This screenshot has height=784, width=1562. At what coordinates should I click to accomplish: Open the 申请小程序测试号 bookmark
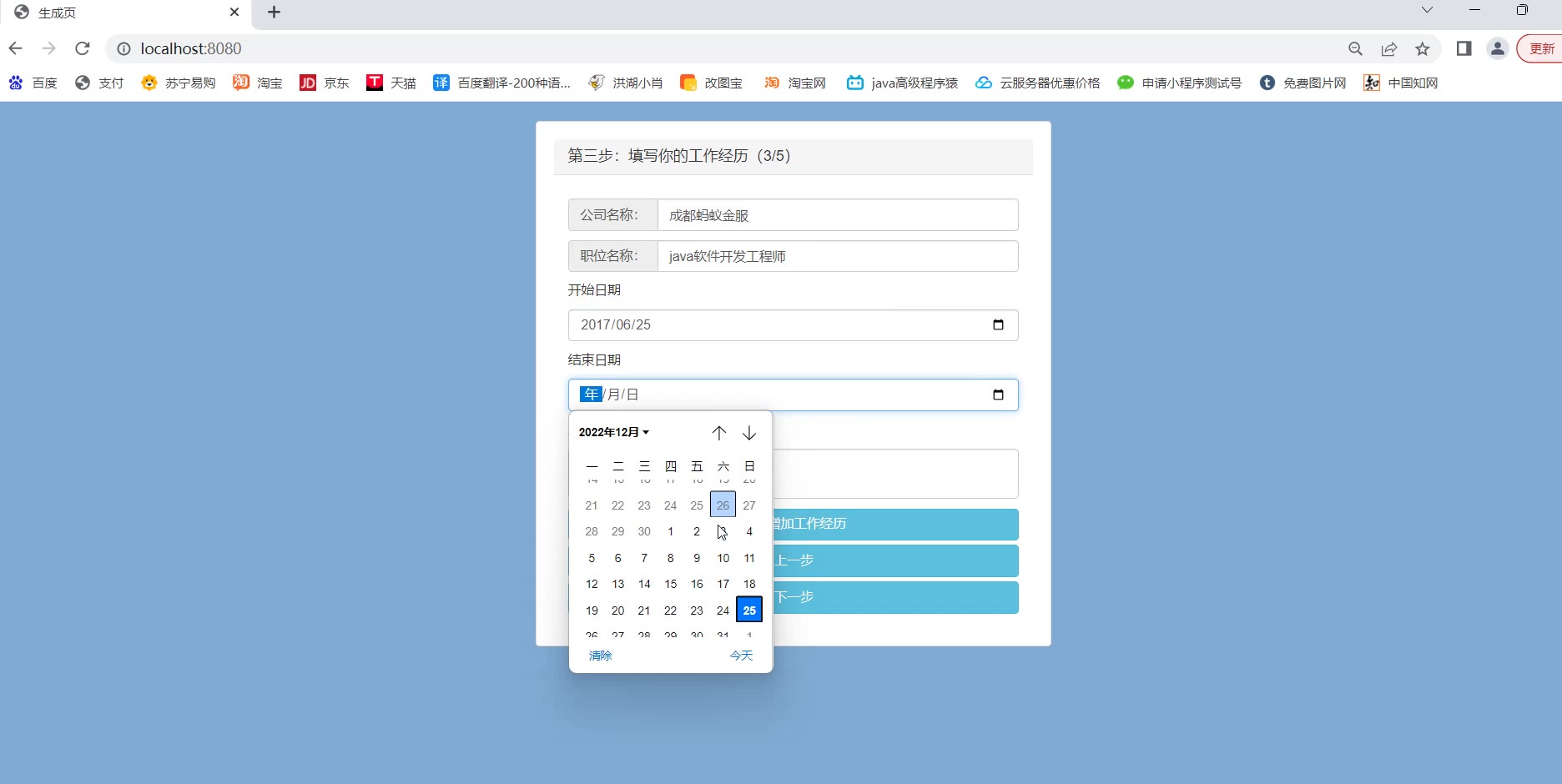[x=1180, y=83]
